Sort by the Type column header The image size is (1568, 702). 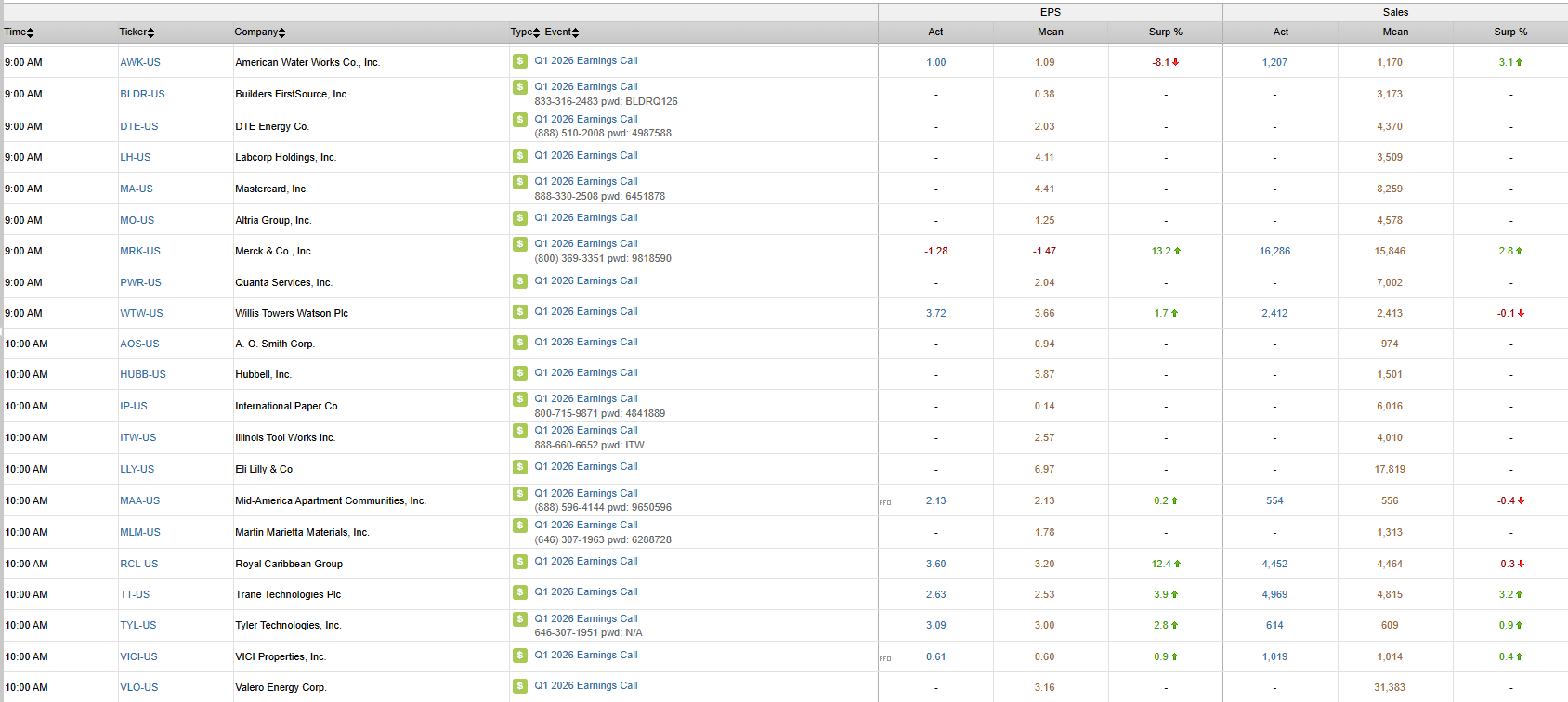524,32
